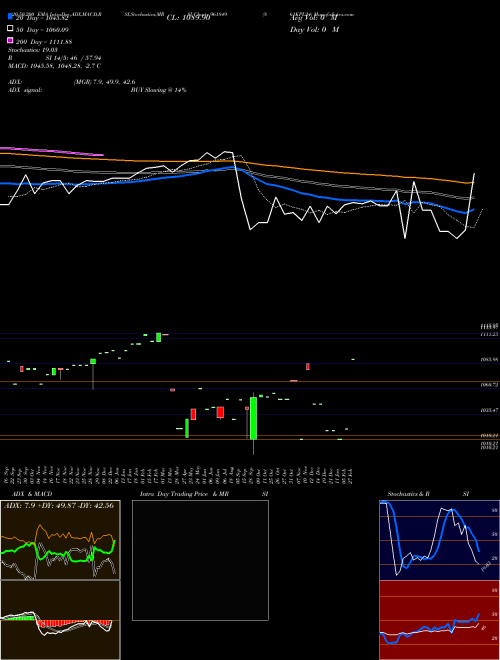Image resolution: width=500 pixels, height=660 pixels.
Task: Open the blue Stochastics chart panel
Action: tap(439, 540)
